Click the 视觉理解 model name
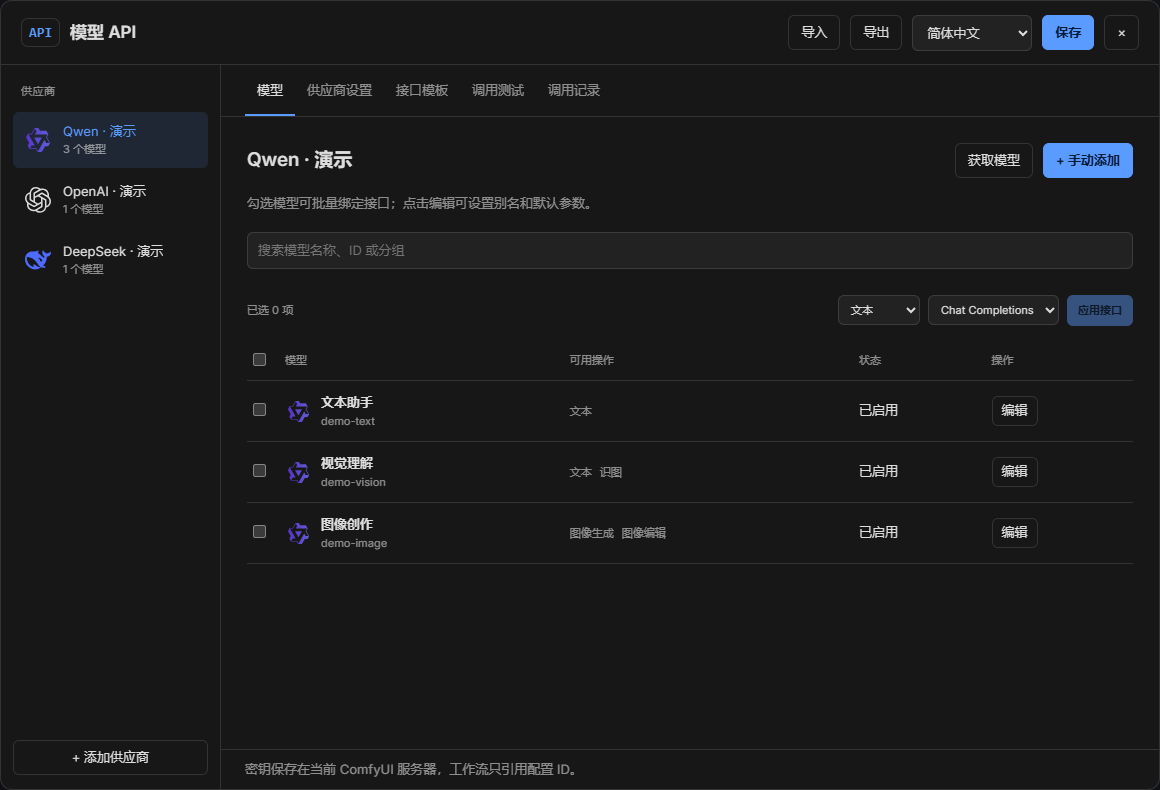The width and height of the screenshot is (1160, 790). (346, 463)
